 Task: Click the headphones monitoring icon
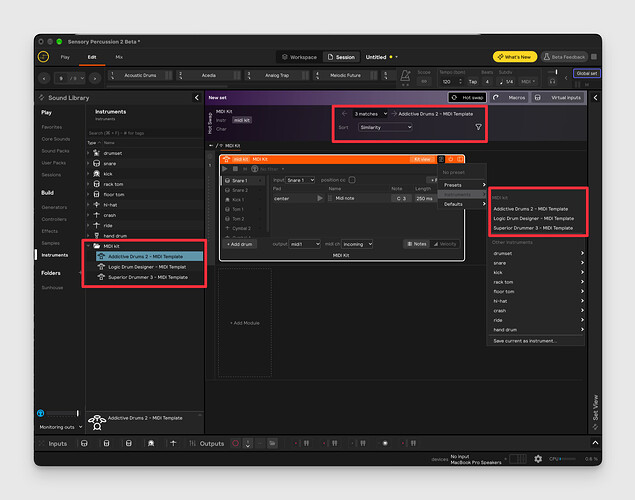[552, 81]
